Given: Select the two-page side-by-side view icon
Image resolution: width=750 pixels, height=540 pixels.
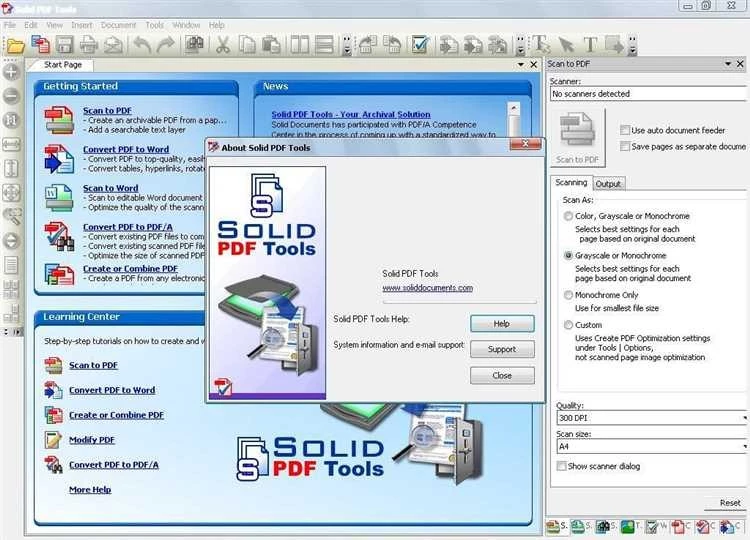Looking at the screenshot, I should click(x=299, y=45).
